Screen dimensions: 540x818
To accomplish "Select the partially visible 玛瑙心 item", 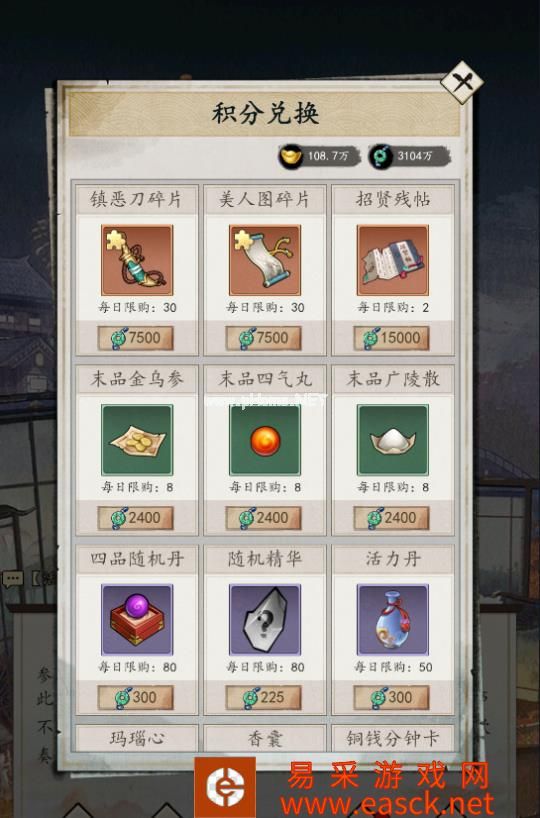I will [x=137, y=738].
